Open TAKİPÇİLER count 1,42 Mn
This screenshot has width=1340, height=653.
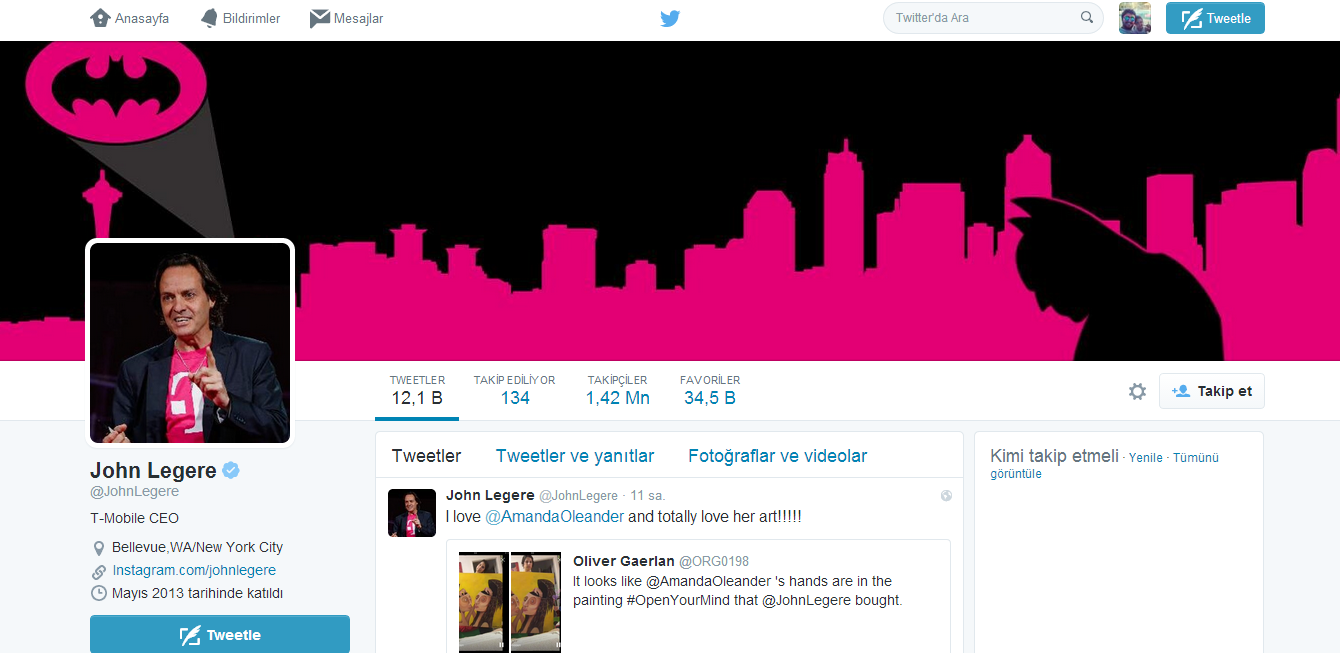tap(618, 391)
